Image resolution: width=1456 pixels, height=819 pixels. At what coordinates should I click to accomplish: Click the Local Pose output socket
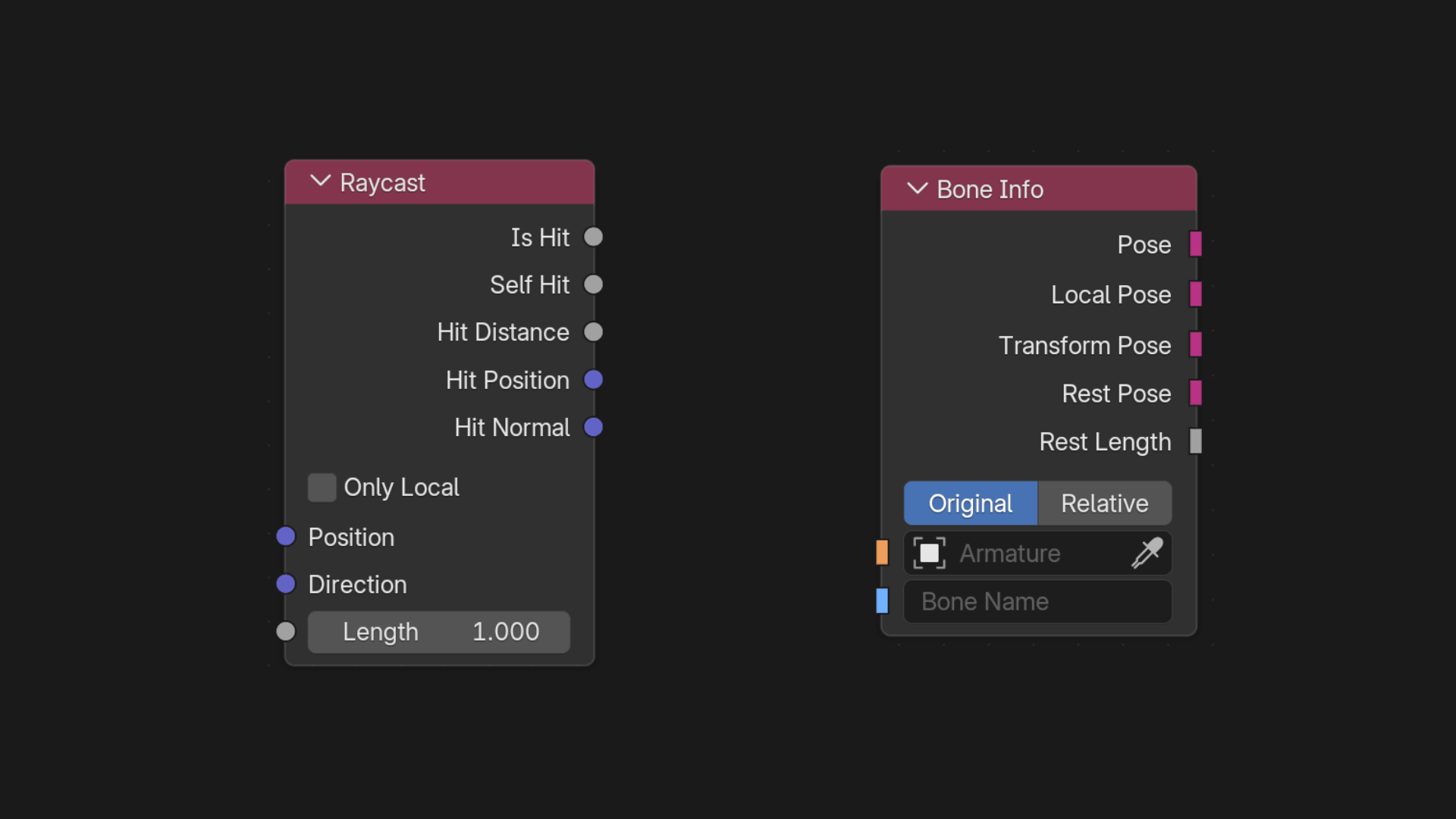point(1196,294)
